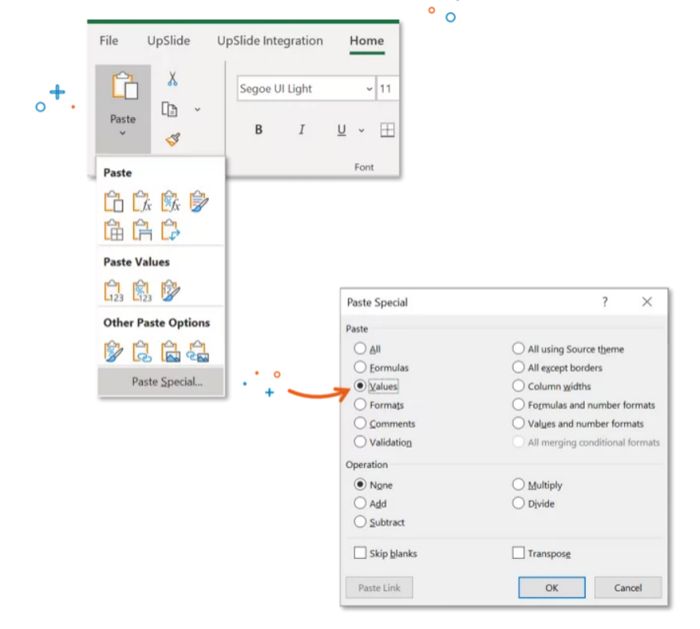Select the Divide operation radio button

click(x=518, y=503)
